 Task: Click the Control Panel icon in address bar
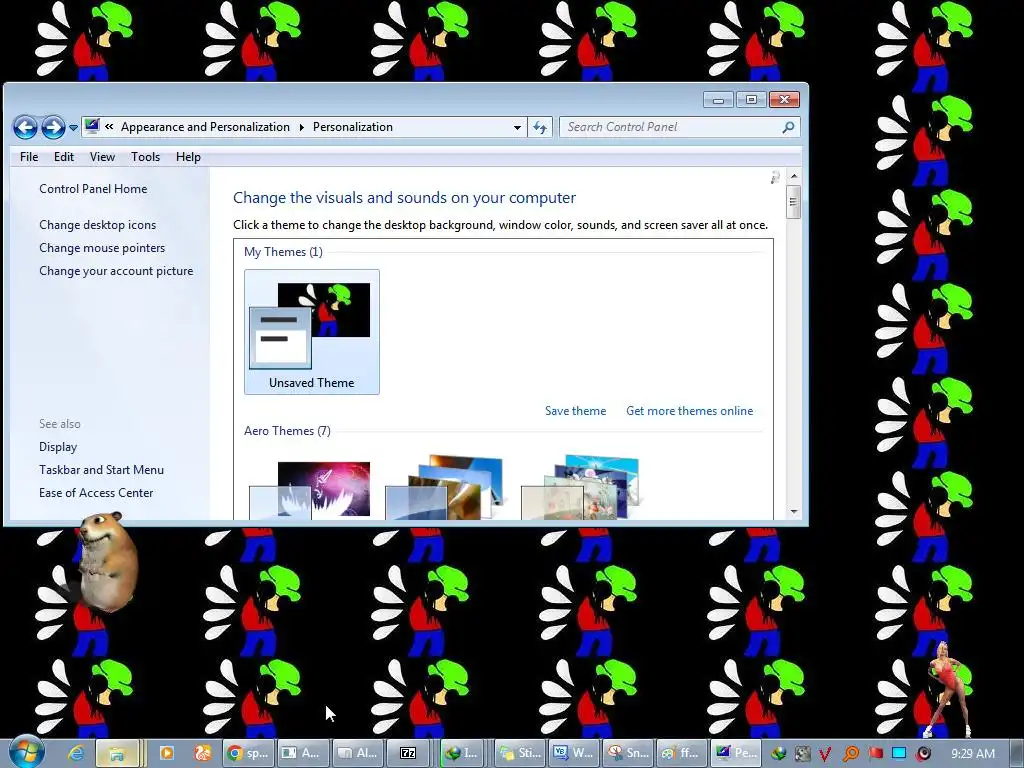[x=92, y=126]
